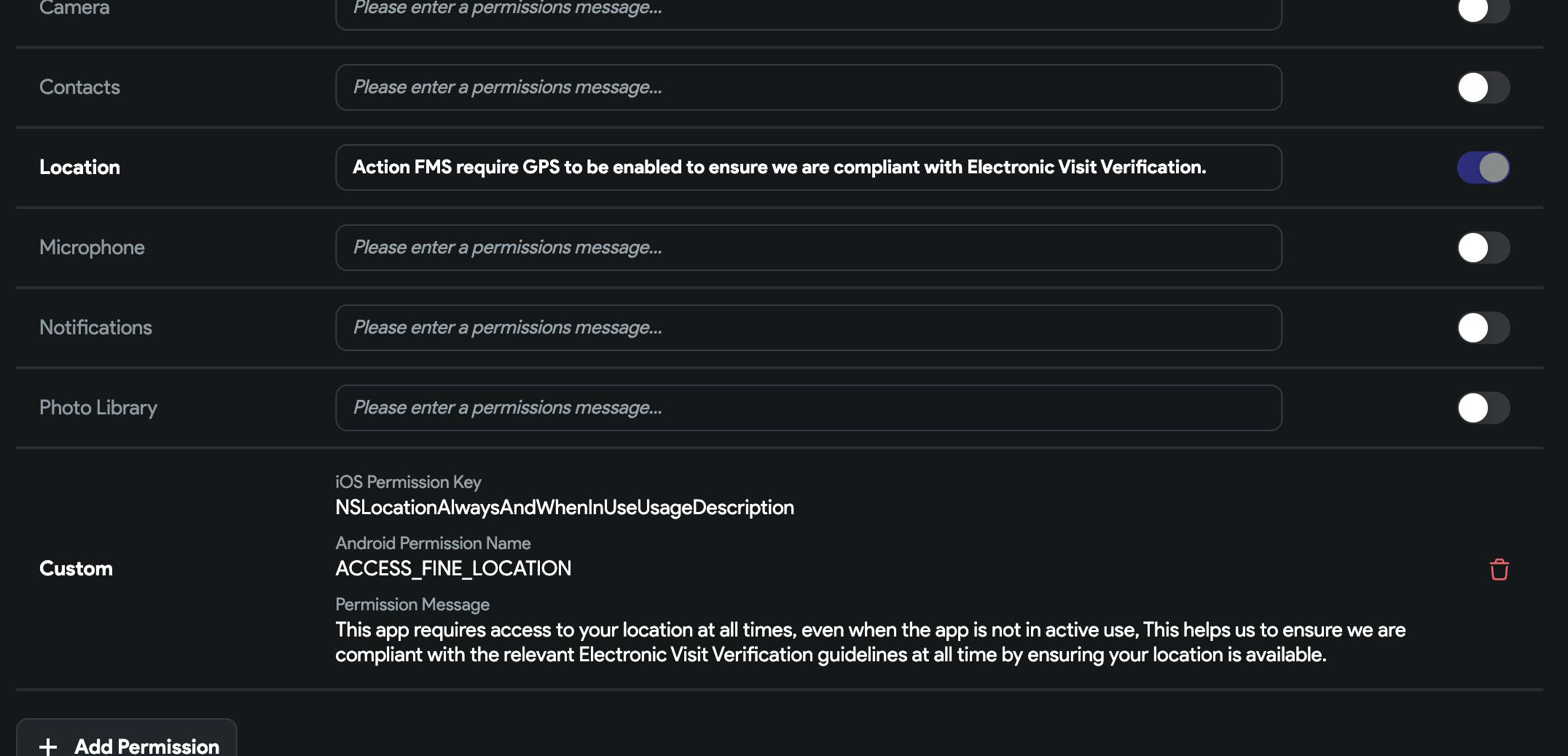The image size is (1568, 756).
Task: Click the Photo Library message input
Action: pyautogui.click(x=808, y=408)
